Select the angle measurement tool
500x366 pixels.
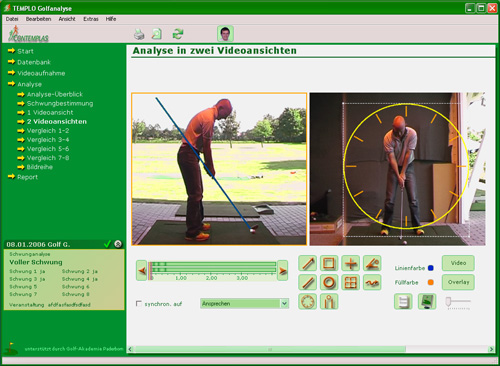pyautogui.click(x=372, y=263)
